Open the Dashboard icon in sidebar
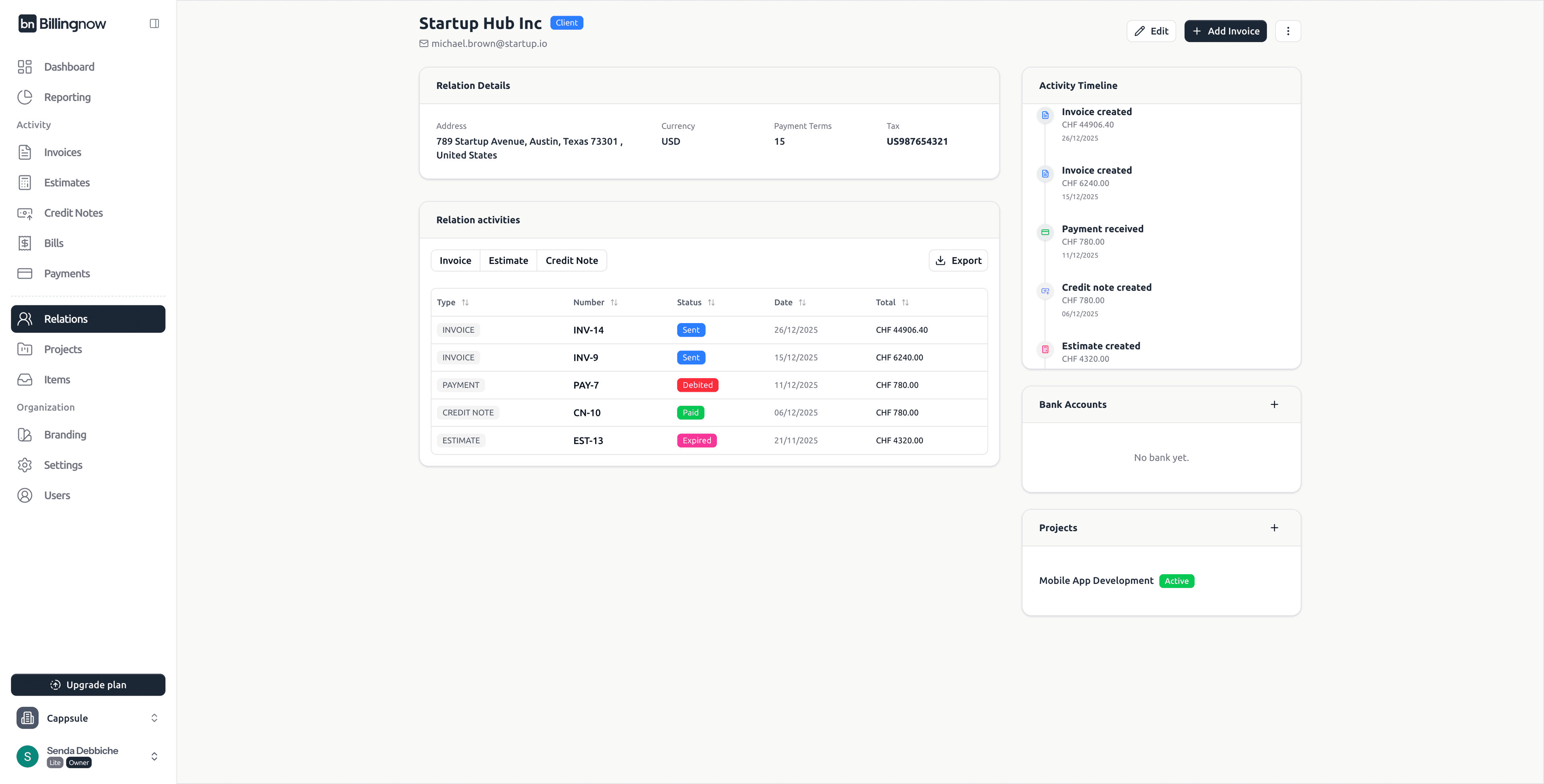The image size is (1544, 784). [x=25, y=66]
